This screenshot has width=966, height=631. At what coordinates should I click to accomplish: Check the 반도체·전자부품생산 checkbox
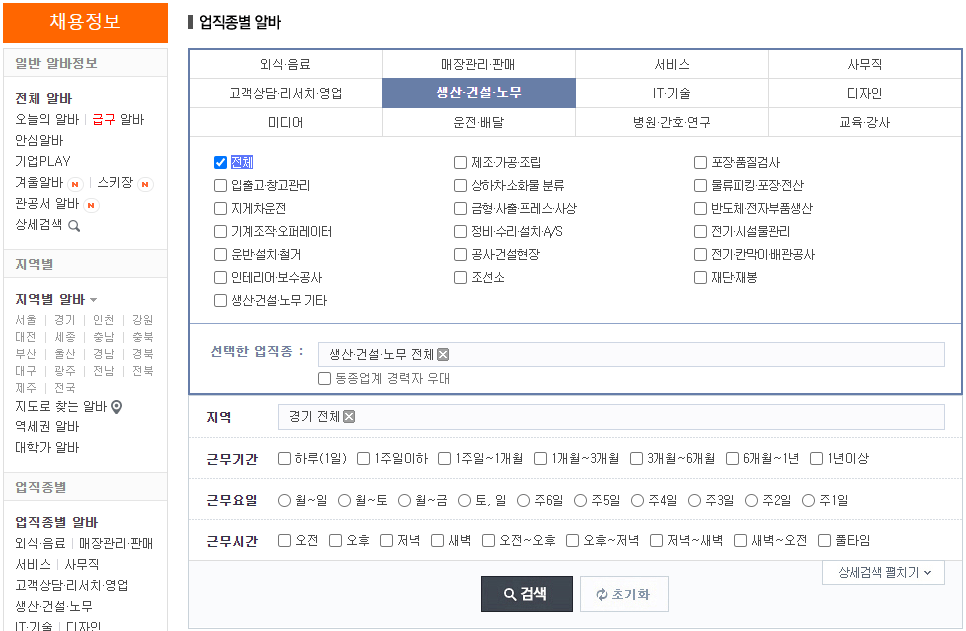(x=700, y=208)
